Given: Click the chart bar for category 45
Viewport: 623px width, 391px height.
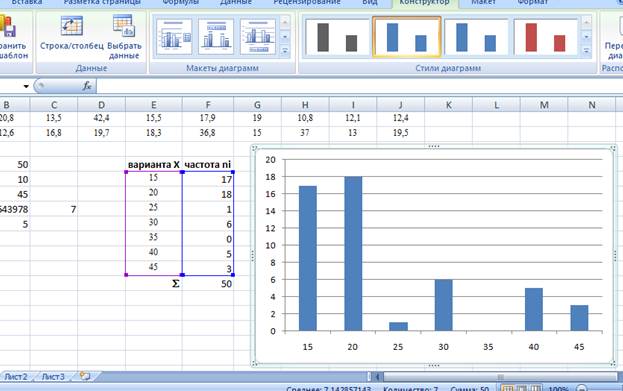Looking at the screenshot, I should click(579, 318).
